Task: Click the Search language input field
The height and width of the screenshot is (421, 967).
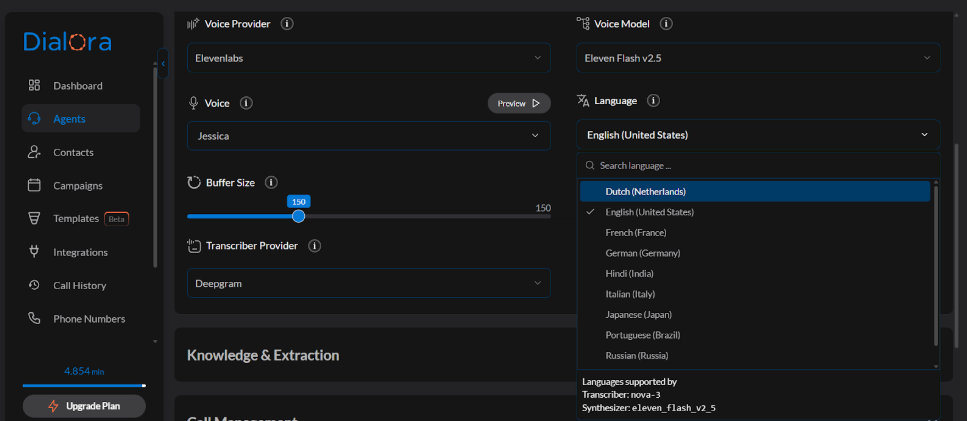Action: [760, 166]
